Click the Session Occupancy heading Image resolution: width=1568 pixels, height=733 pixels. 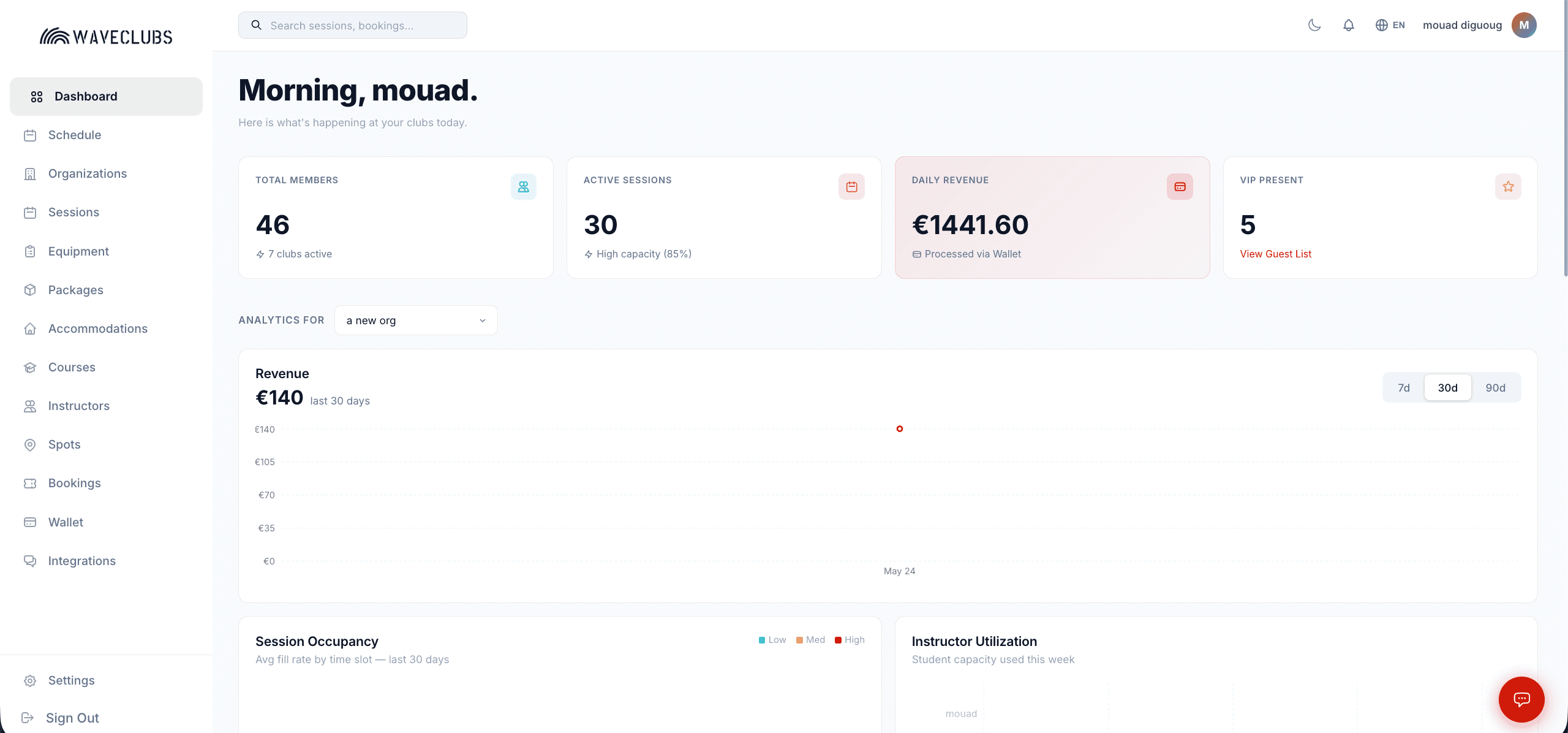tap(317, 642)
